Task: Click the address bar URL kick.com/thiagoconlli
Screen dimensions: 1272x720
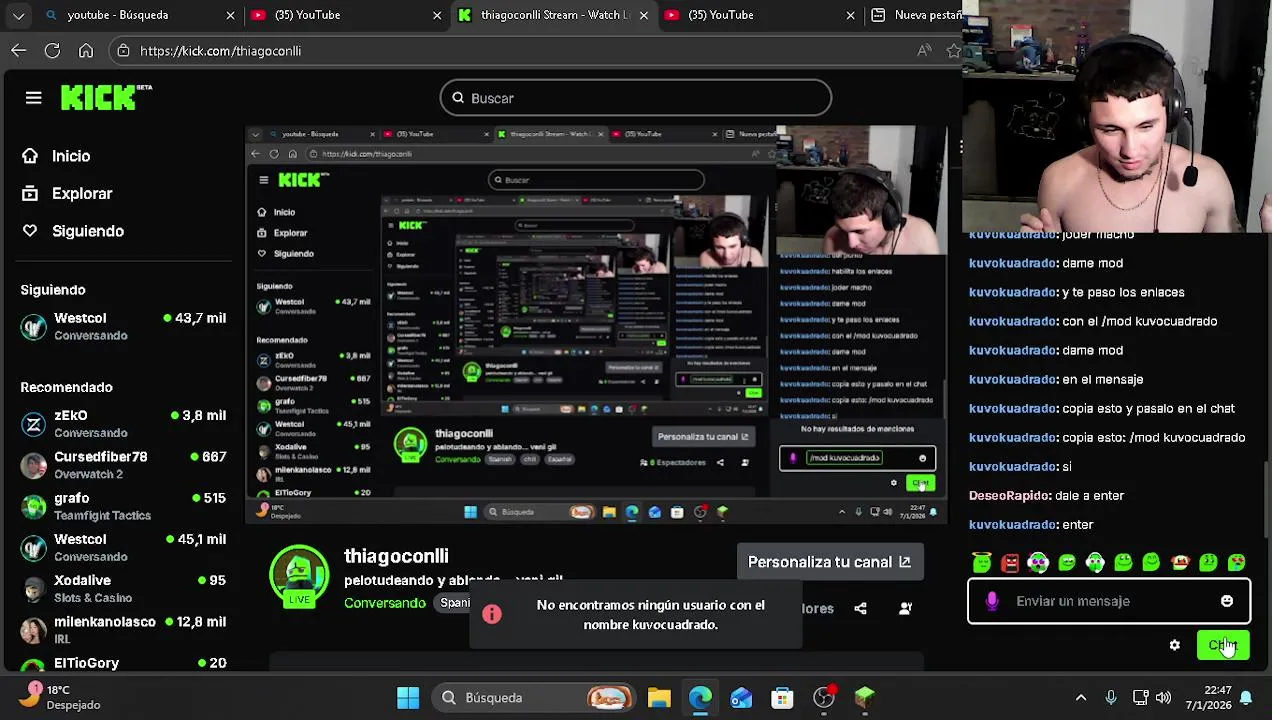Action: [x=221, y=51]
